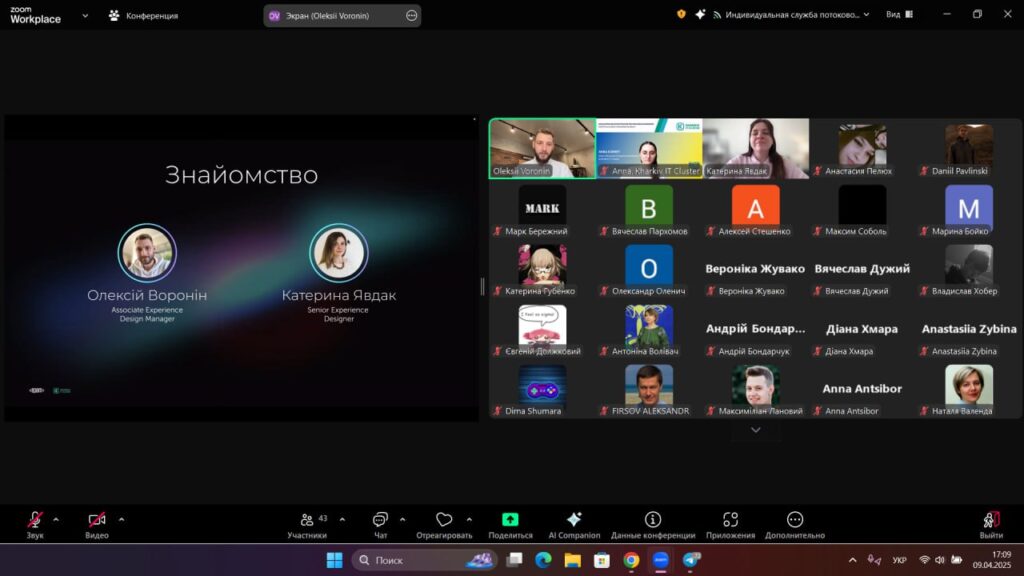This screenshot has height=576, width=1024.
Task: Open Telegram from the taskbar
Action: (691, 560)
